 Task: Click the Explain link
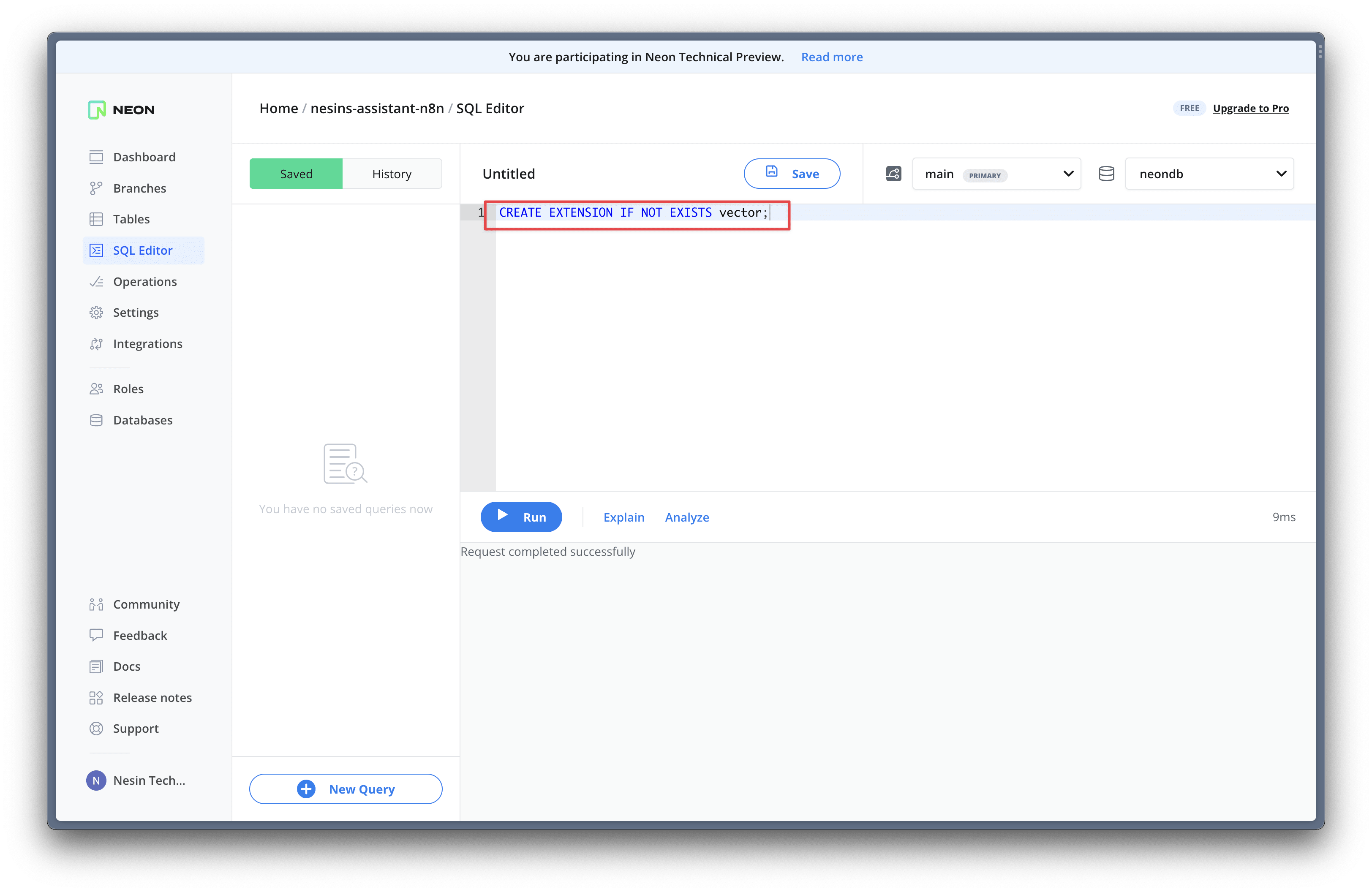[624, 517]
